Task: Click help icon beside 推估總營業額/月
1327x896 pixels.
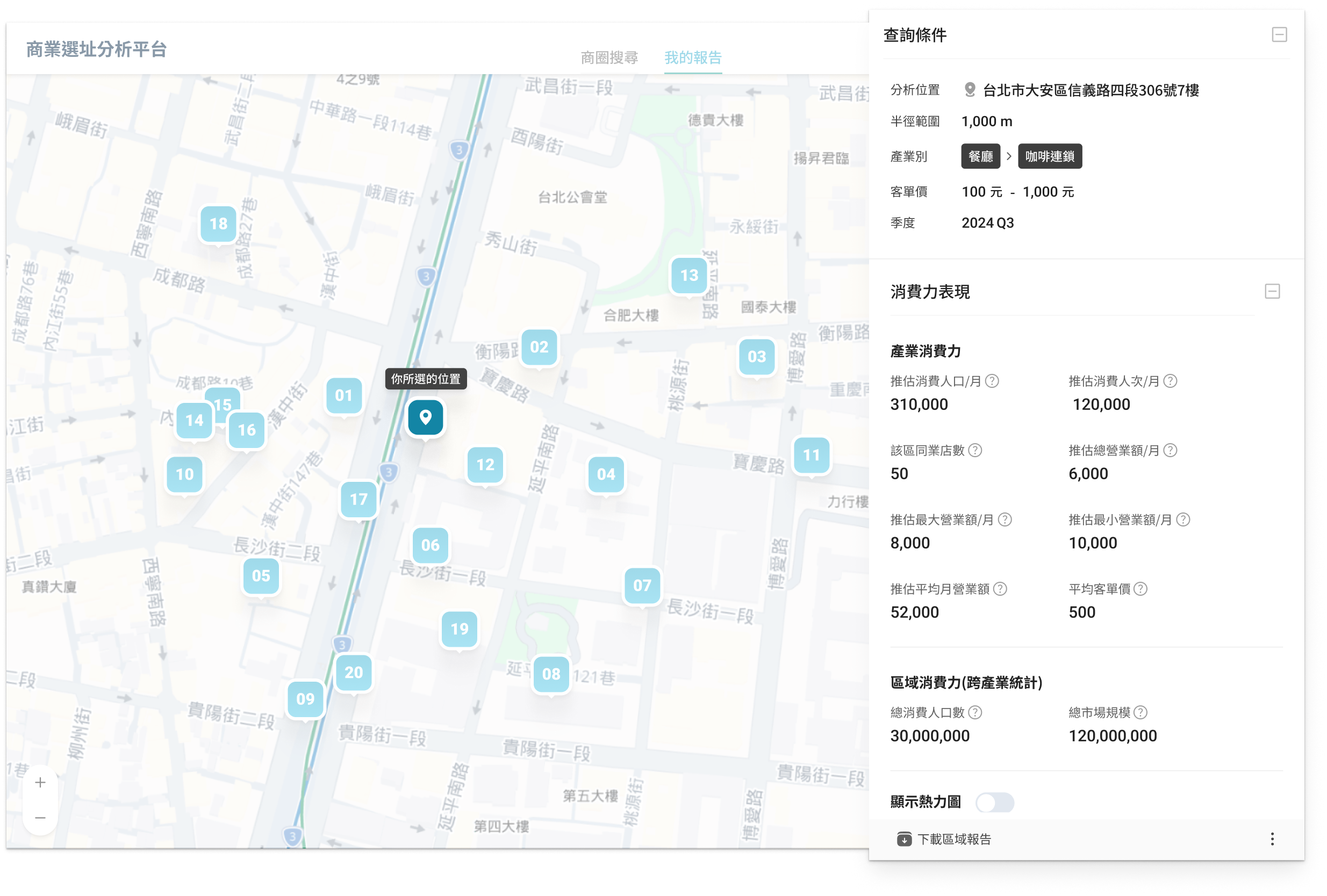Action: click(1171, 451)
